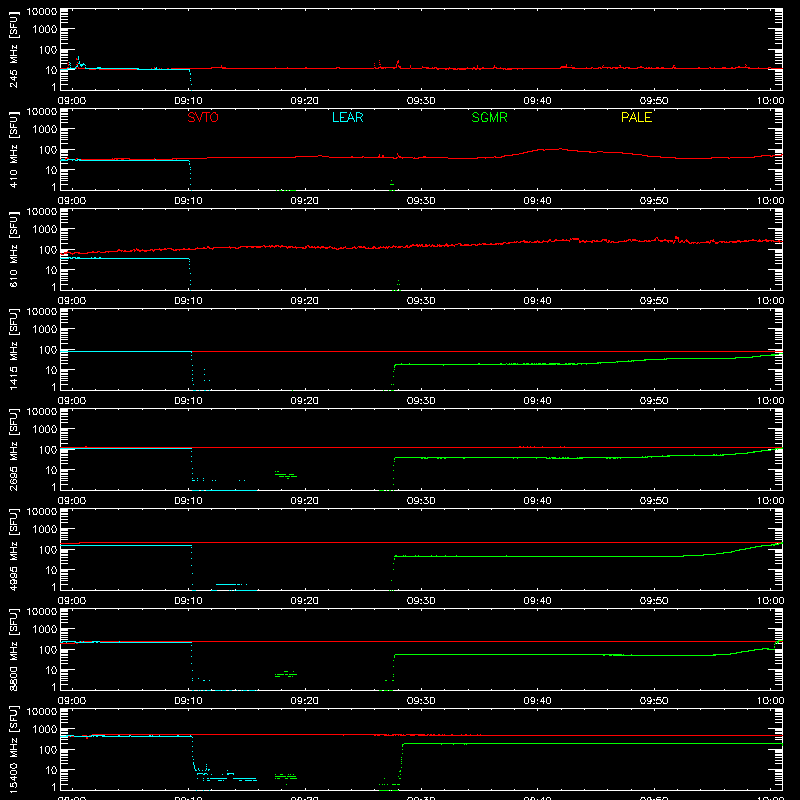Click the 2695 MHz [SFU] axis title
This screenshot has width=800, height=800.
(x=14, y=449)
